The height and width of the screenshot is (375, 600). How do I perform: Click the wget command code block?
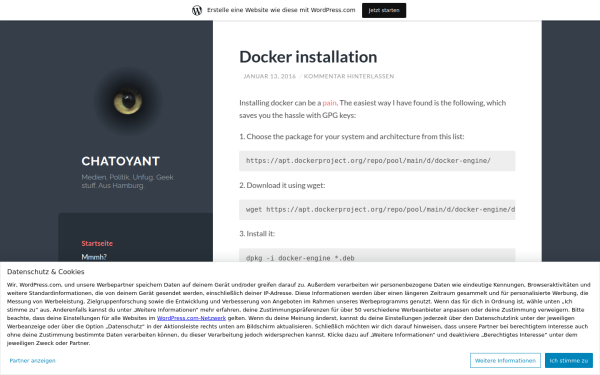[377, 210]
